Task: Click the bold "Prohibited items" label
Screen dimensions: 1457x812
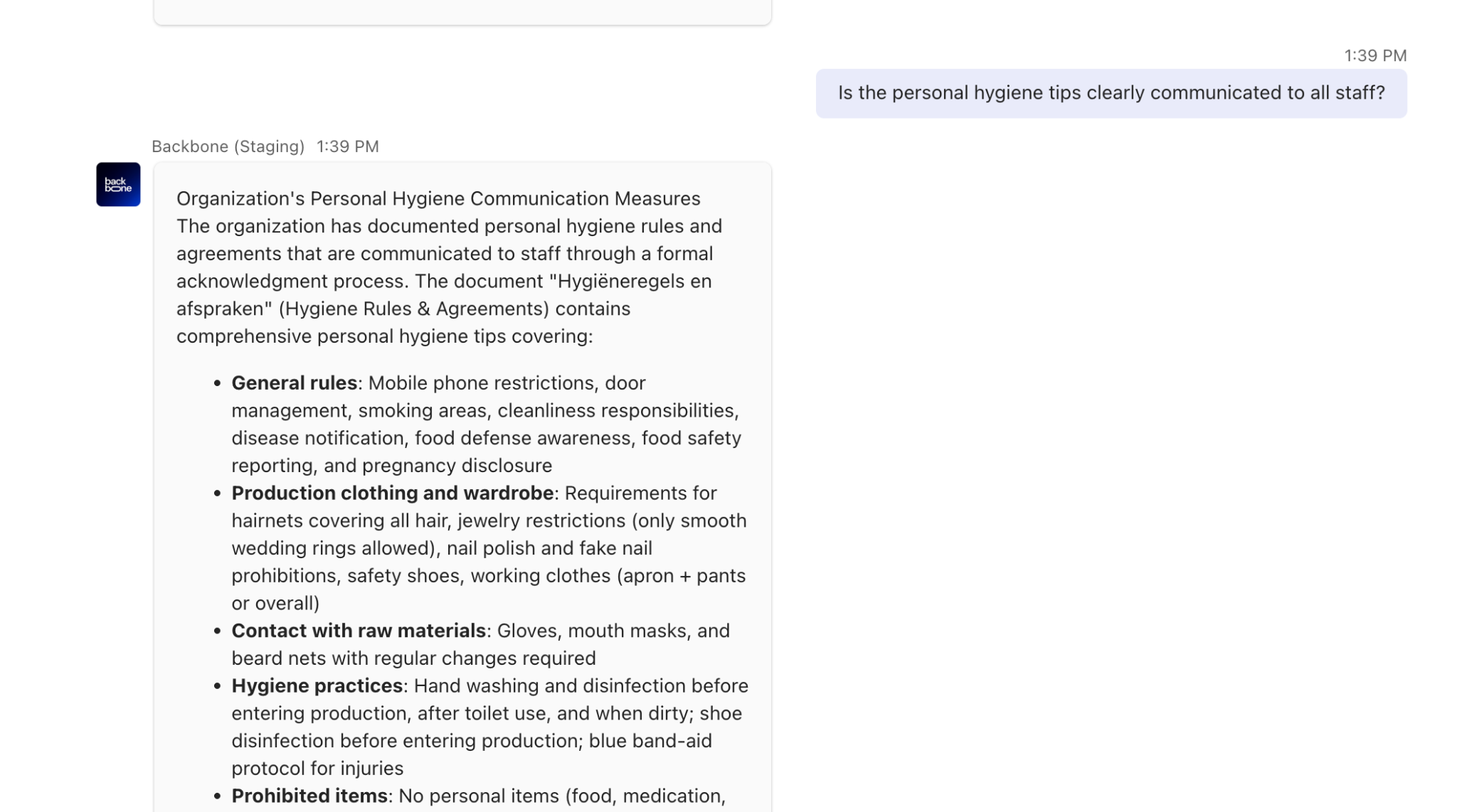Action: pos(309,796)
